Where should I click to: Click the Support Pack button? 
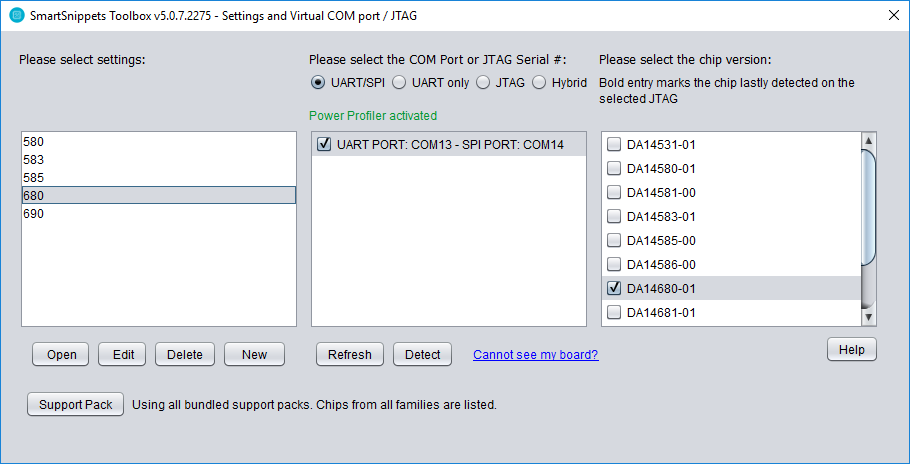[75, 404]
